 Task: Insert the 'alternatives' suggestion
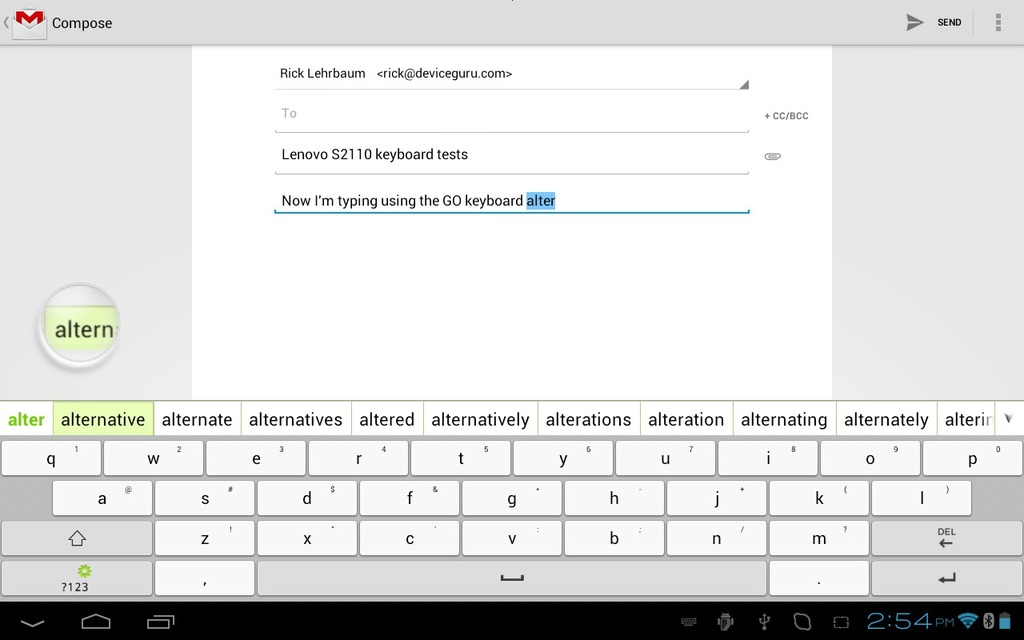[296, 419]
